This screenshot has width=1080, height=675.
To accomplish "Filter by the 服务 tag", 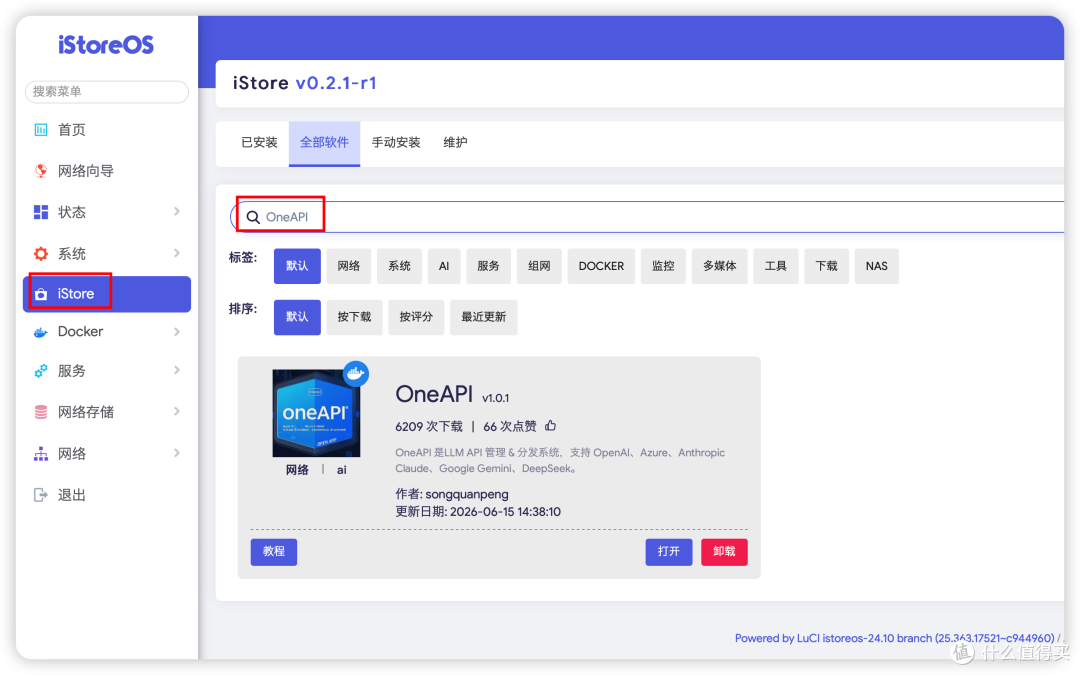I will coord(488,266).
